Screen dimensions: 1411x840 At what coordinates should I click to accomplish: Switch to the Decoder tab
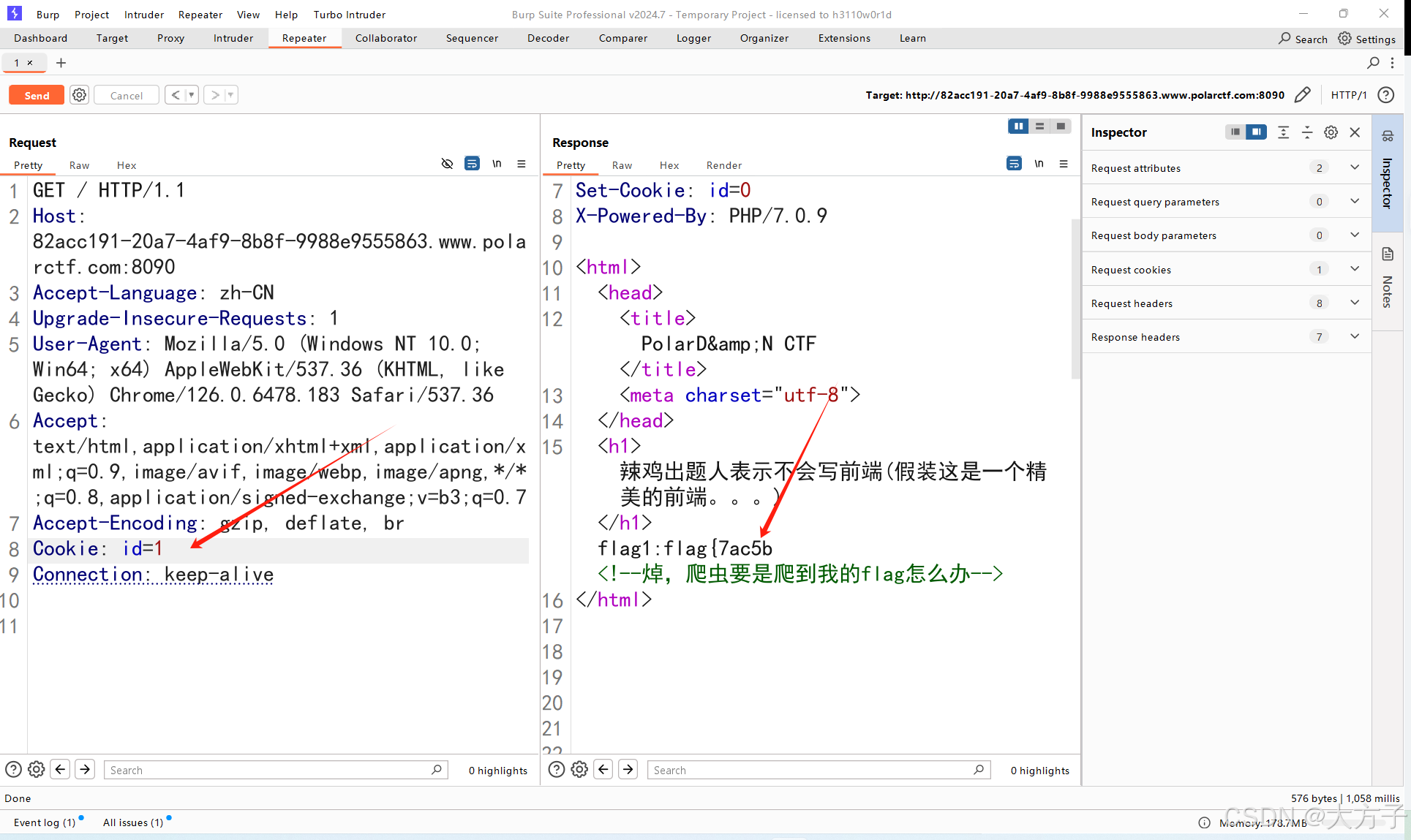pyautogui.click(x=548, y=38)
